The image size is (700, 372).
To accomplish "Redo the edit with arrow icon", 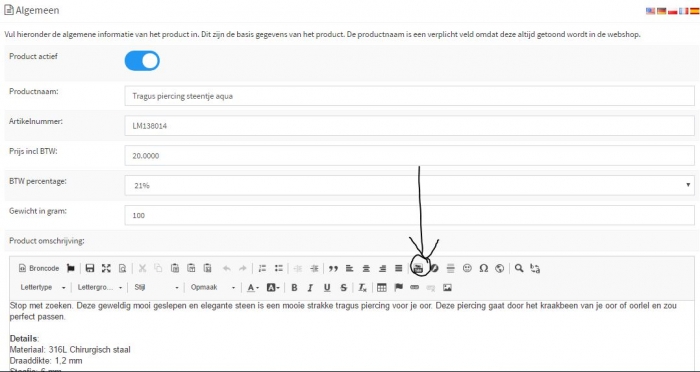I will 242,268.
